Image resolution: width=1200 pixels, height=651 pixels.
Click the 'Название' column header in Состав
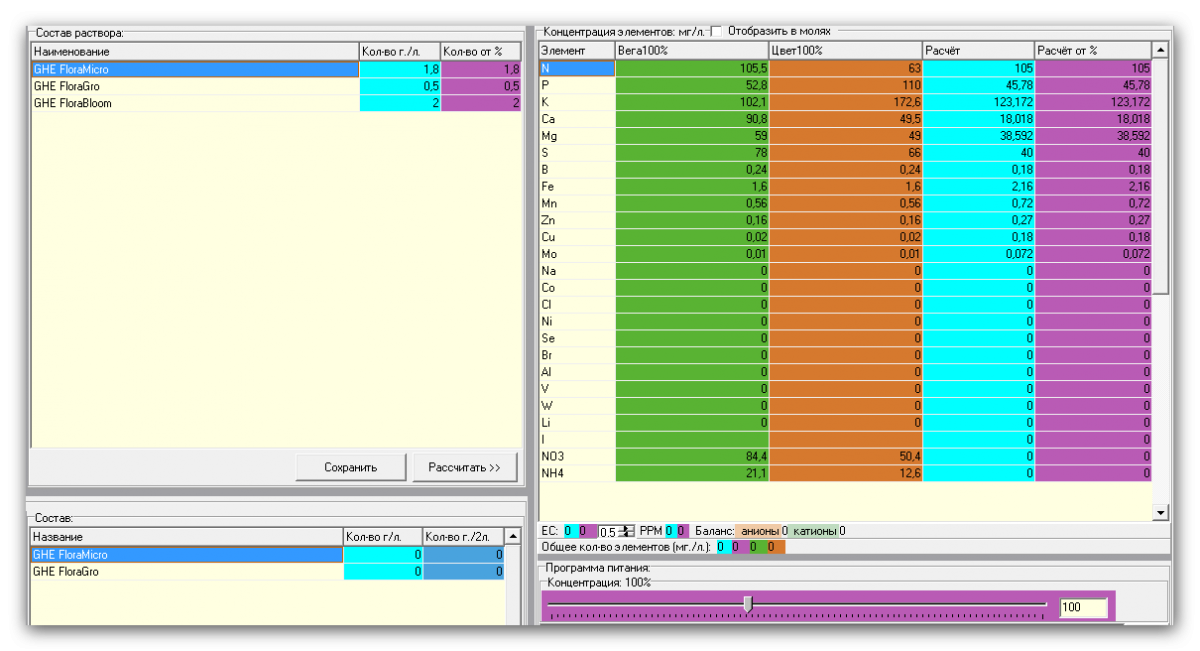click(187, 537)
